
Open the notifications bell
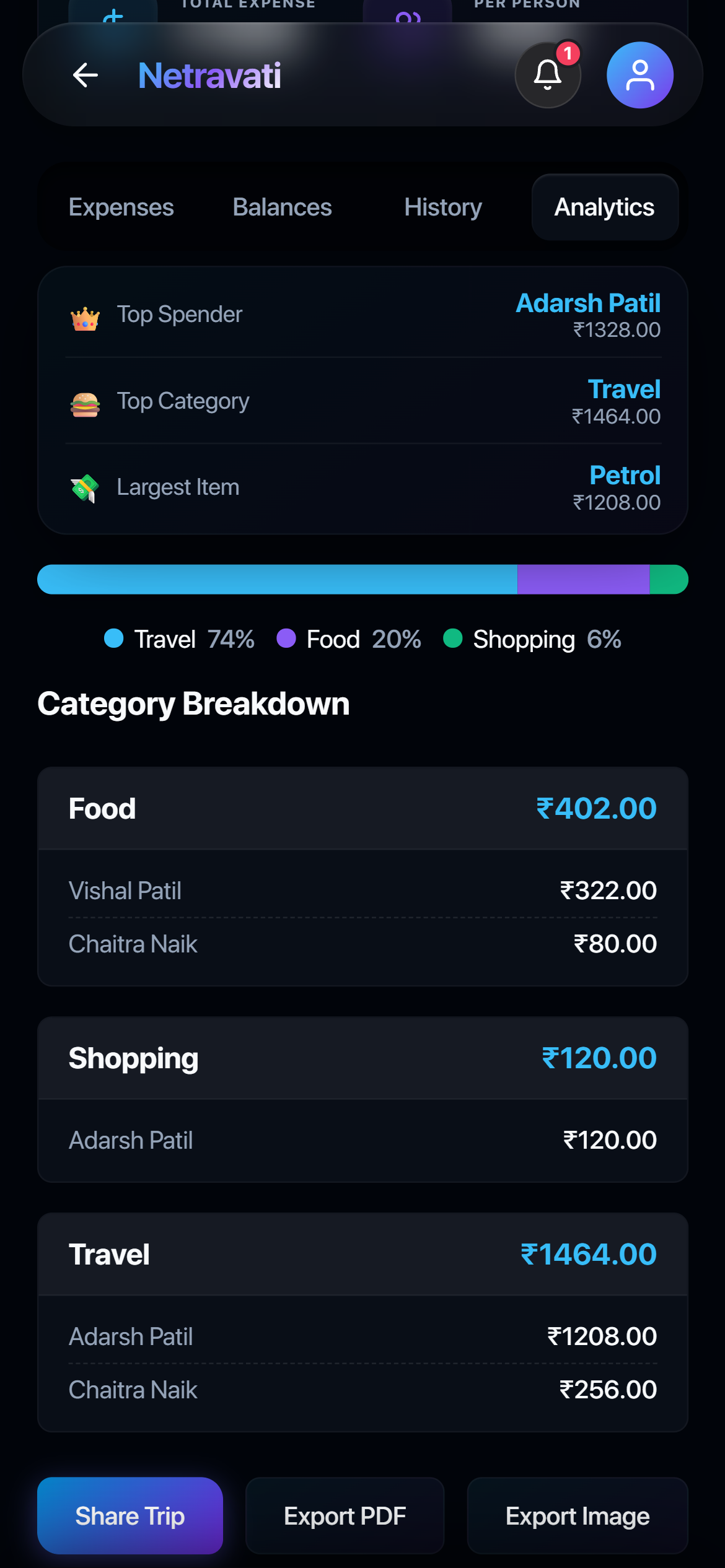pos(548,76)
